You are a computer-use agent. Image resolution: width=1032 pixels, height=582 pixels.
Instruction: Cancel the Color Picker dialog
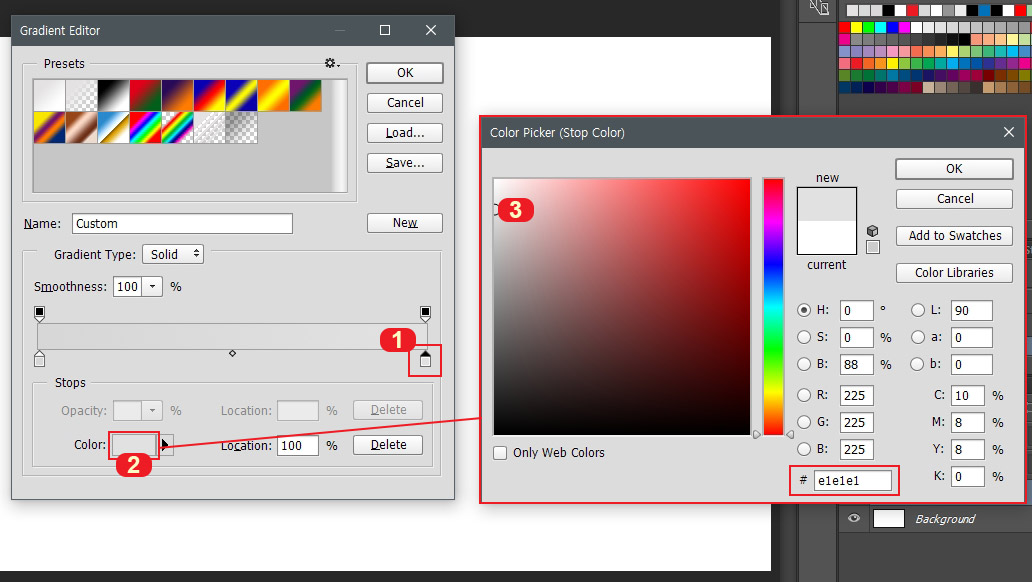pyautogui.click(x=954, y=199)
